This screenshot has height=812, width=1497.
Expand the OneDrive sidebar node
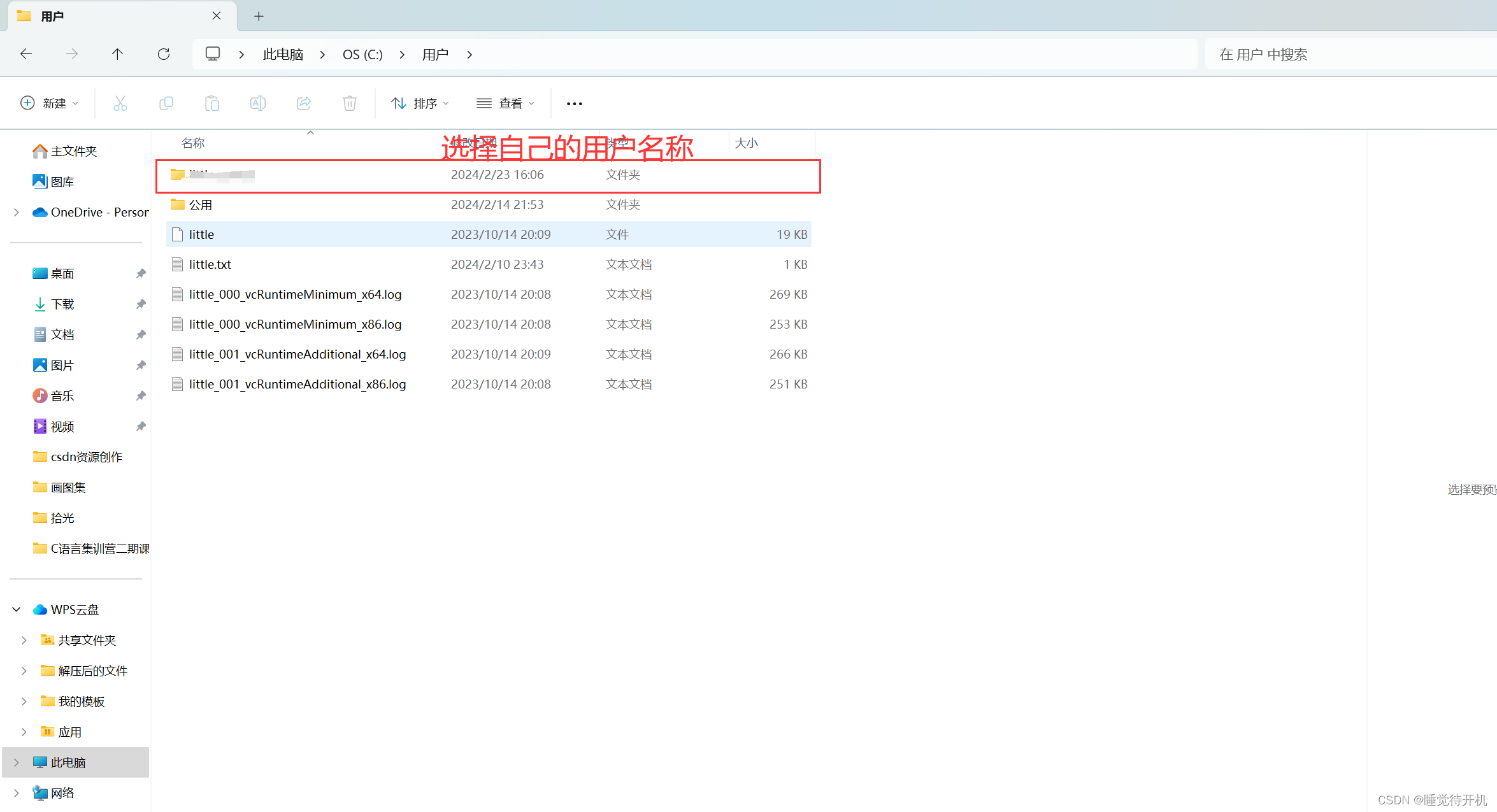(x=17, y=212)
